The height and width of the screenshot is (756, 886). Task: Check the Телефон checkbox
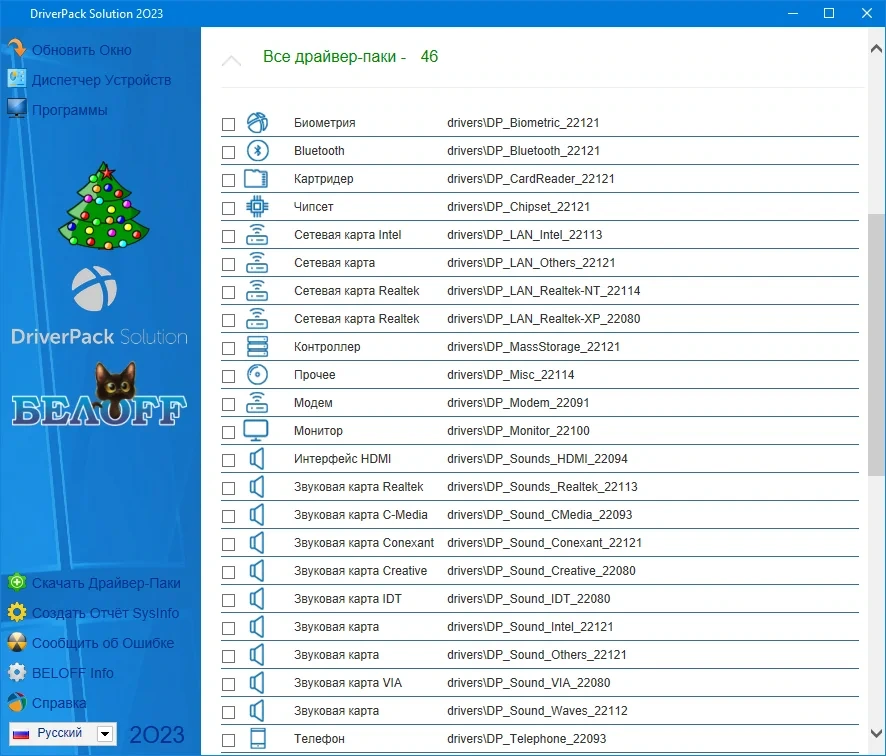click(228, 740)
